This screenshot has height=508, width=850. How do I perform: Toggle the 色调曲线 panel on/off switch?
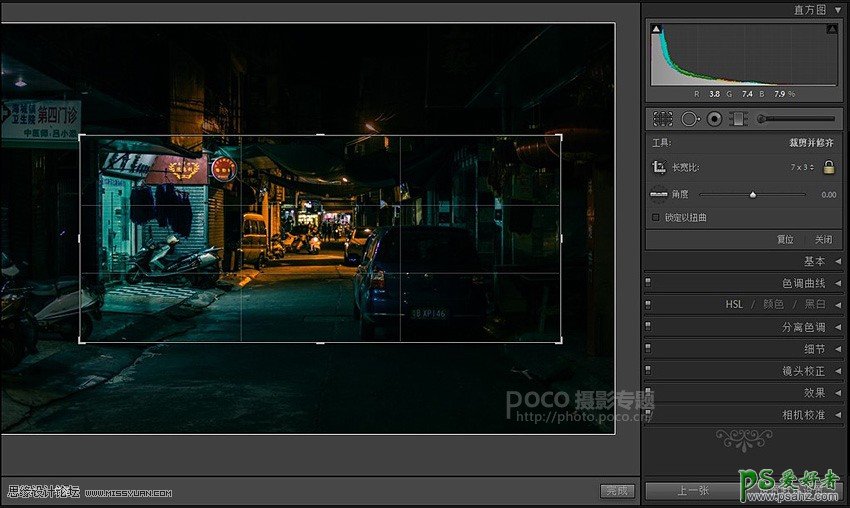point(648,282)
